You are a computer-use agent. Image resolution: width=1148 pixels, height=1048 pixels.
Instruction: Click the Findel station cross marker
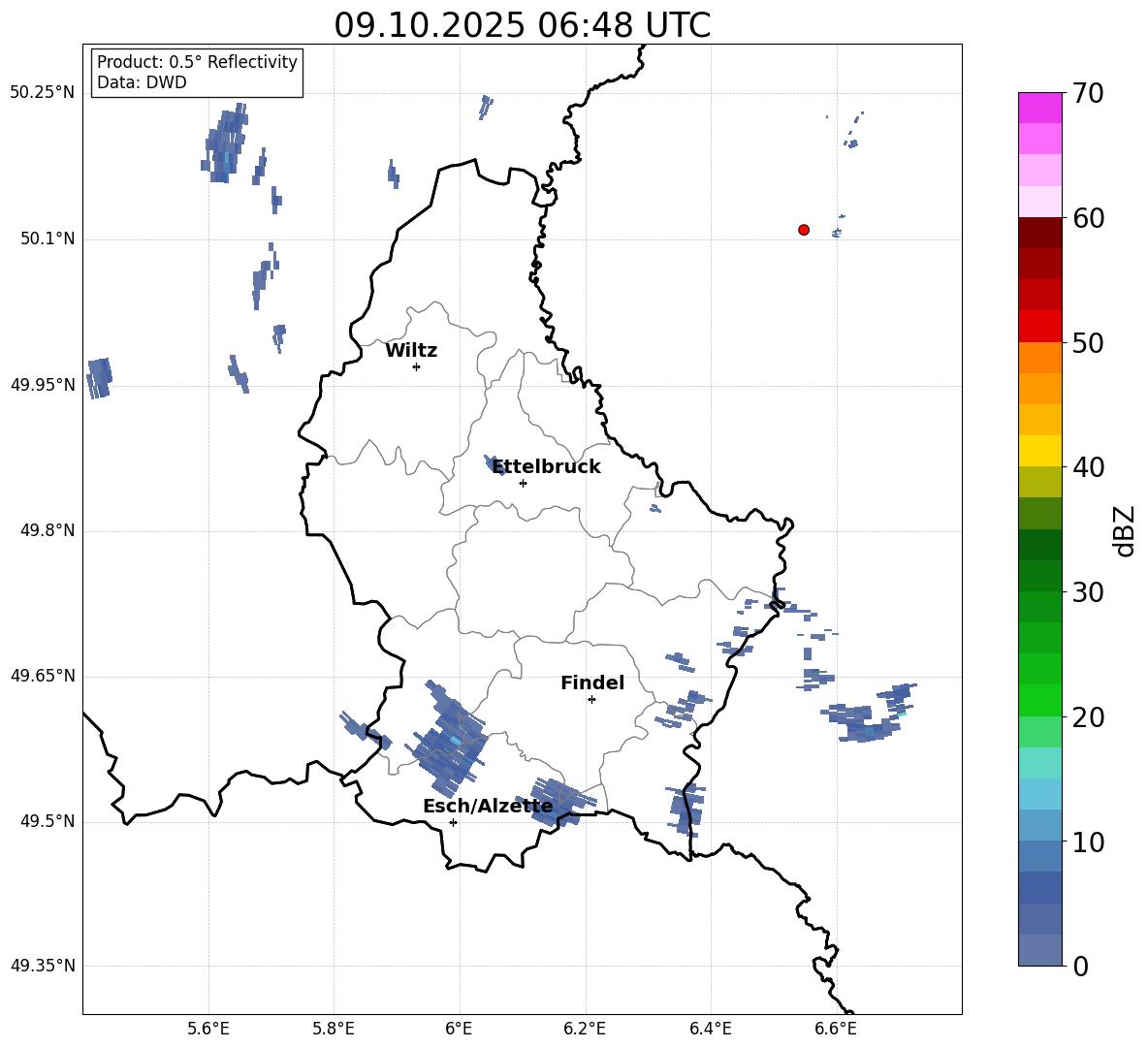(591, 700)
